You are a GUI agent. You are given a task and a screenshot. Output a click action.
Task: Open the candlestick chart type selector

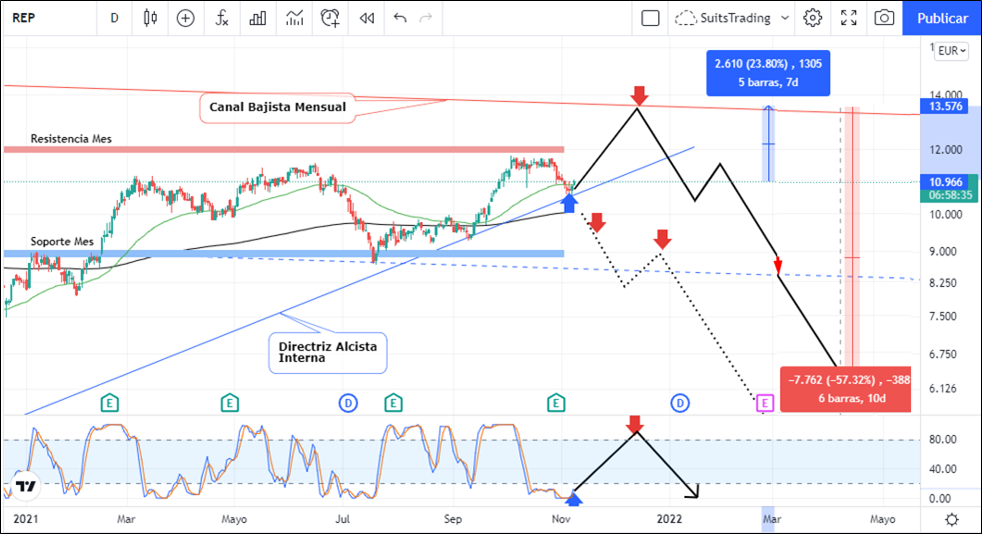pyautogui.click(x=151, y=18)
